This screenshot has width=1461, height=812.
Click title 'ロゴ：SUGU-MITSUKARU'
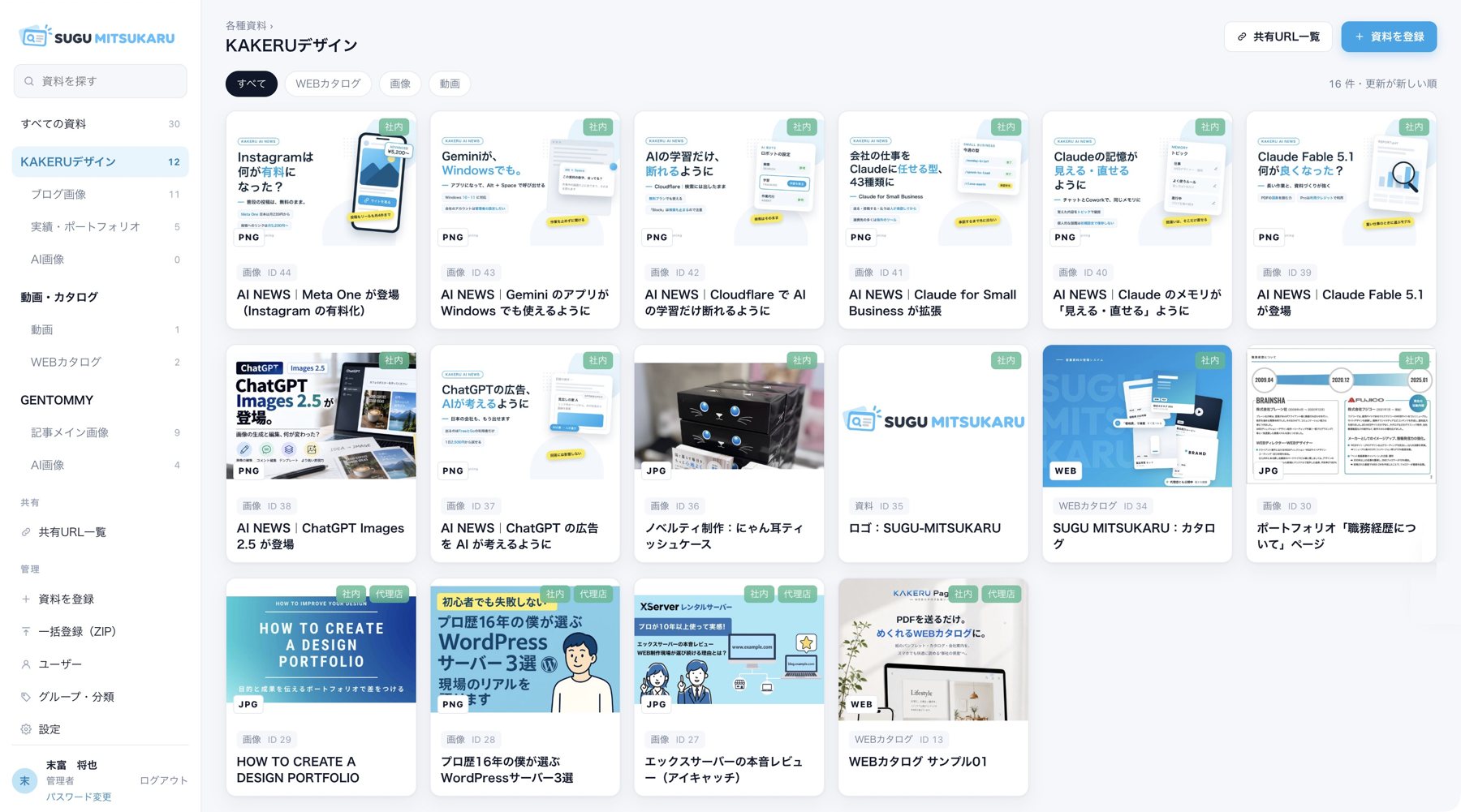coord(924,528)
